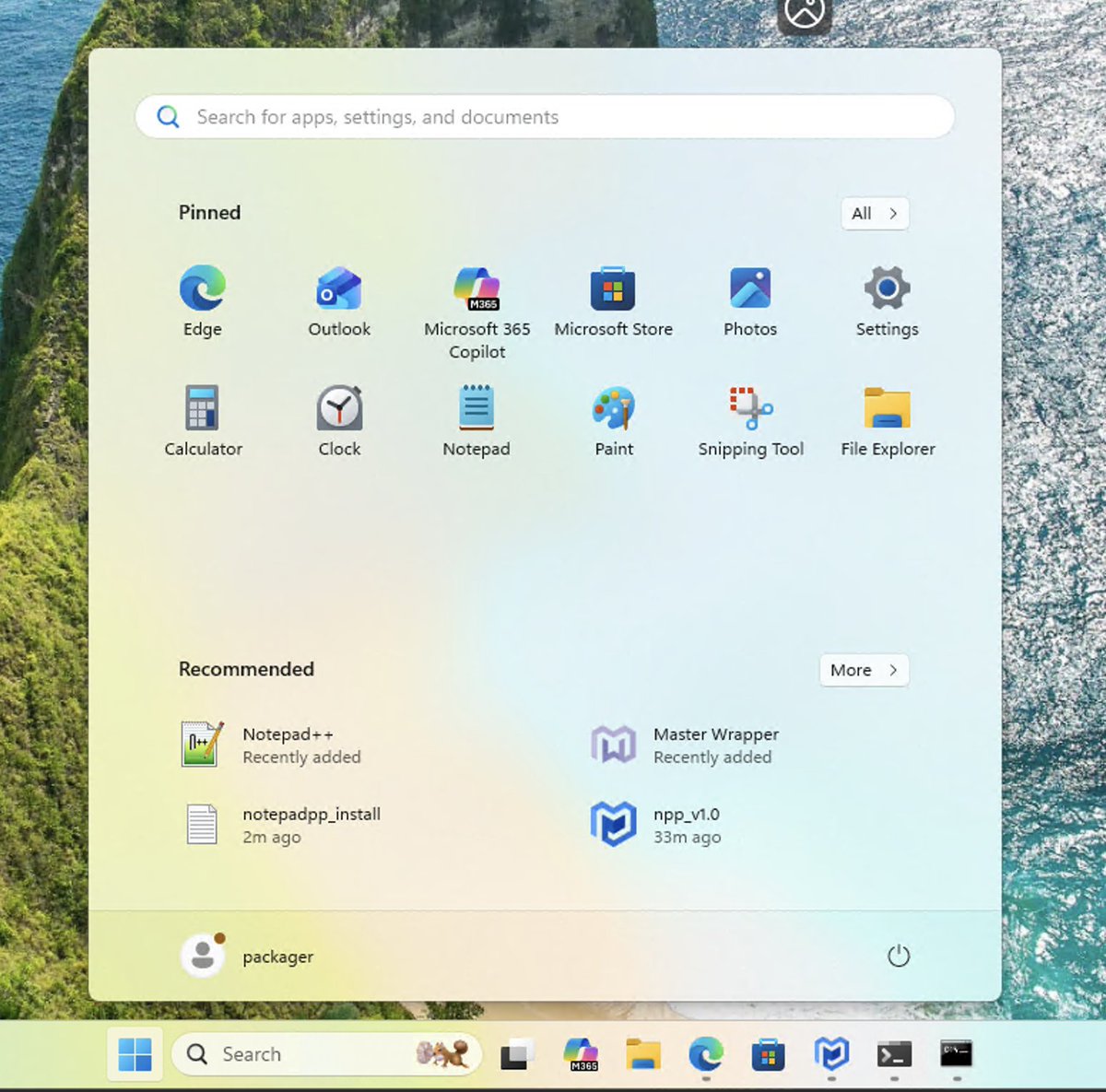Screen dimensions: 1106x1092
Task: Open Microsoft 365 Copilot pinned app
Action: tap(477, 313)
